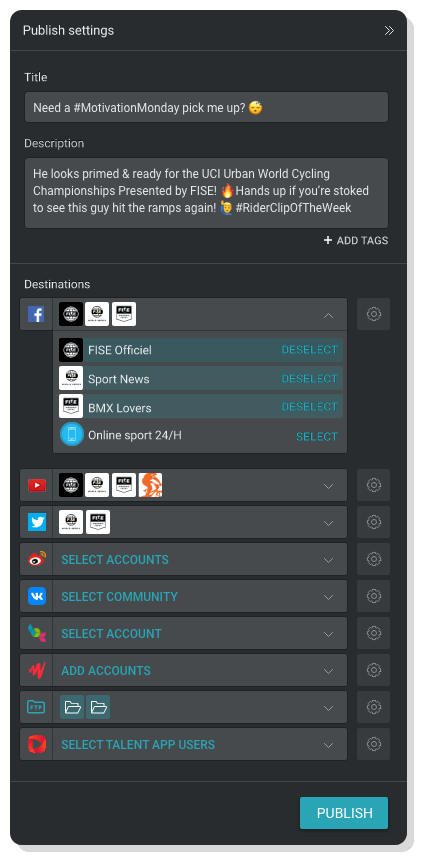Click the second FTP folder icon
423x863 pixels.
[98, 707]
